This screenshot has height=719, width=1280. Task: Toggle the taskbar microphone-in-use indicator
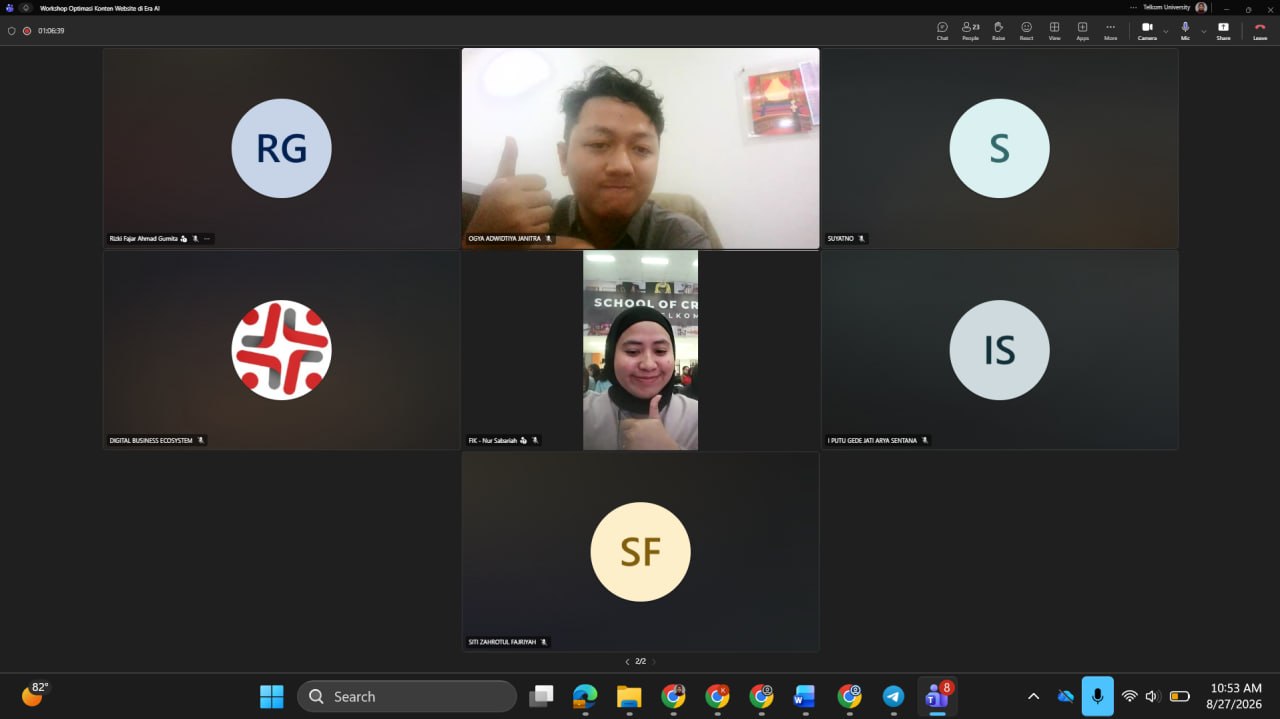pos(1097,696)
